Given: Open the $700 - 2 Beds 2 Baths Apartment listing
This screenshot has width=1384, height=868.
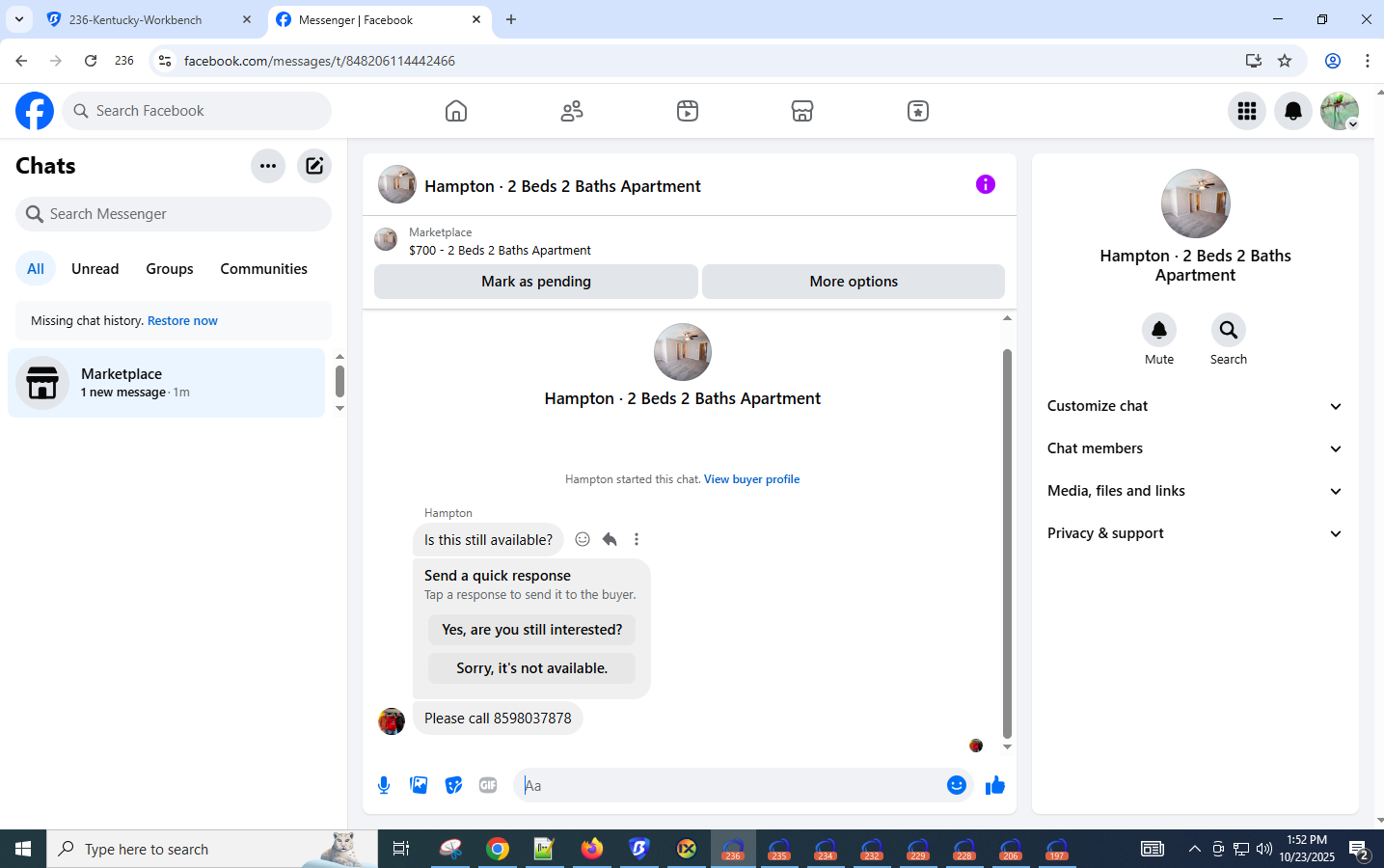Looking at the screenshot, I should [500, 250].
